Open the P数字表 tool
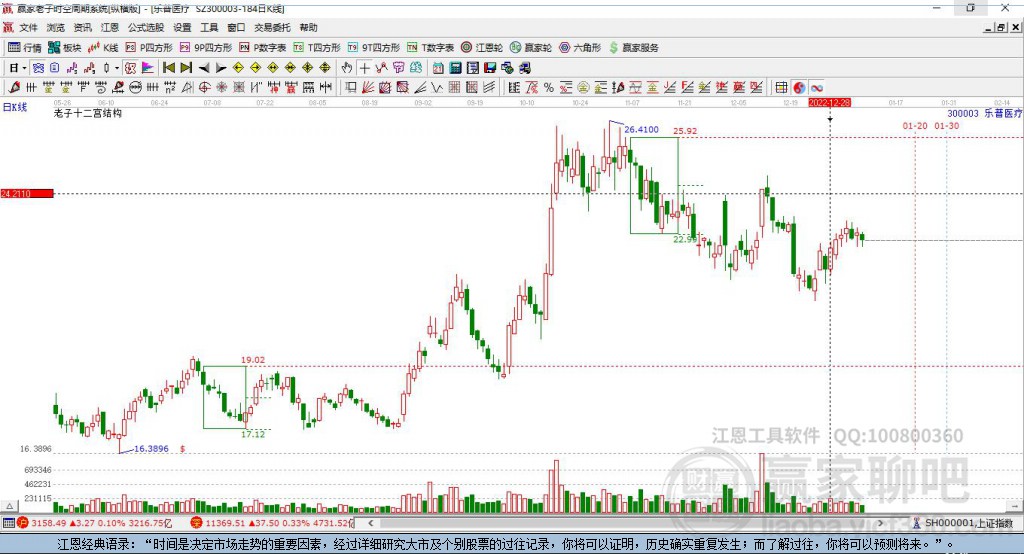The height and width of the screenshot is (554, 1024). click(263, 48)
